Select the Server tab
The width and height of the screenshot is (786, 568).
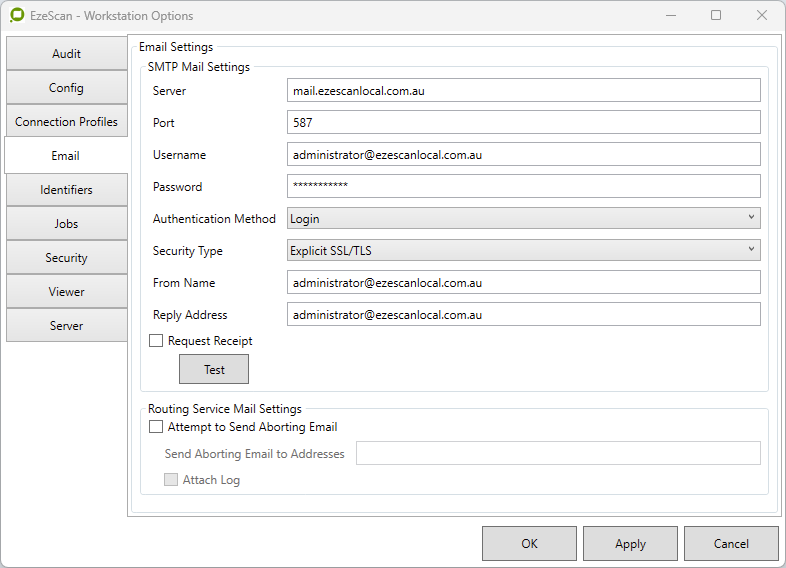pos(66,326)
